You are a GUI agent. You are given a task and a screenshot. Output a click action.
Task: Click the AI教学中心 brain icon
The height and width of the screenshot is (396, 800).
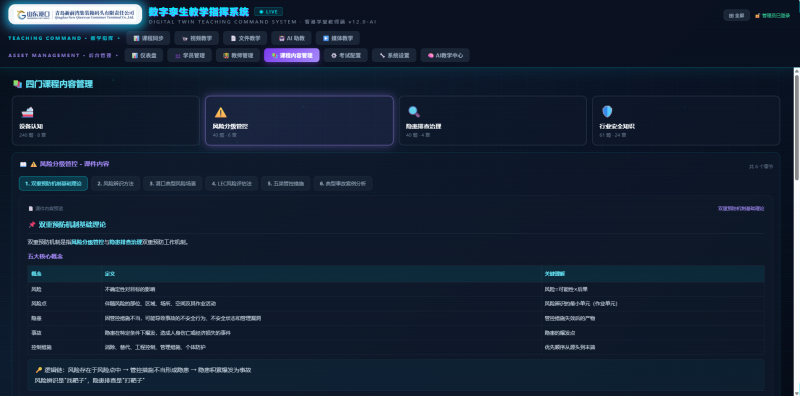point(431,56)
